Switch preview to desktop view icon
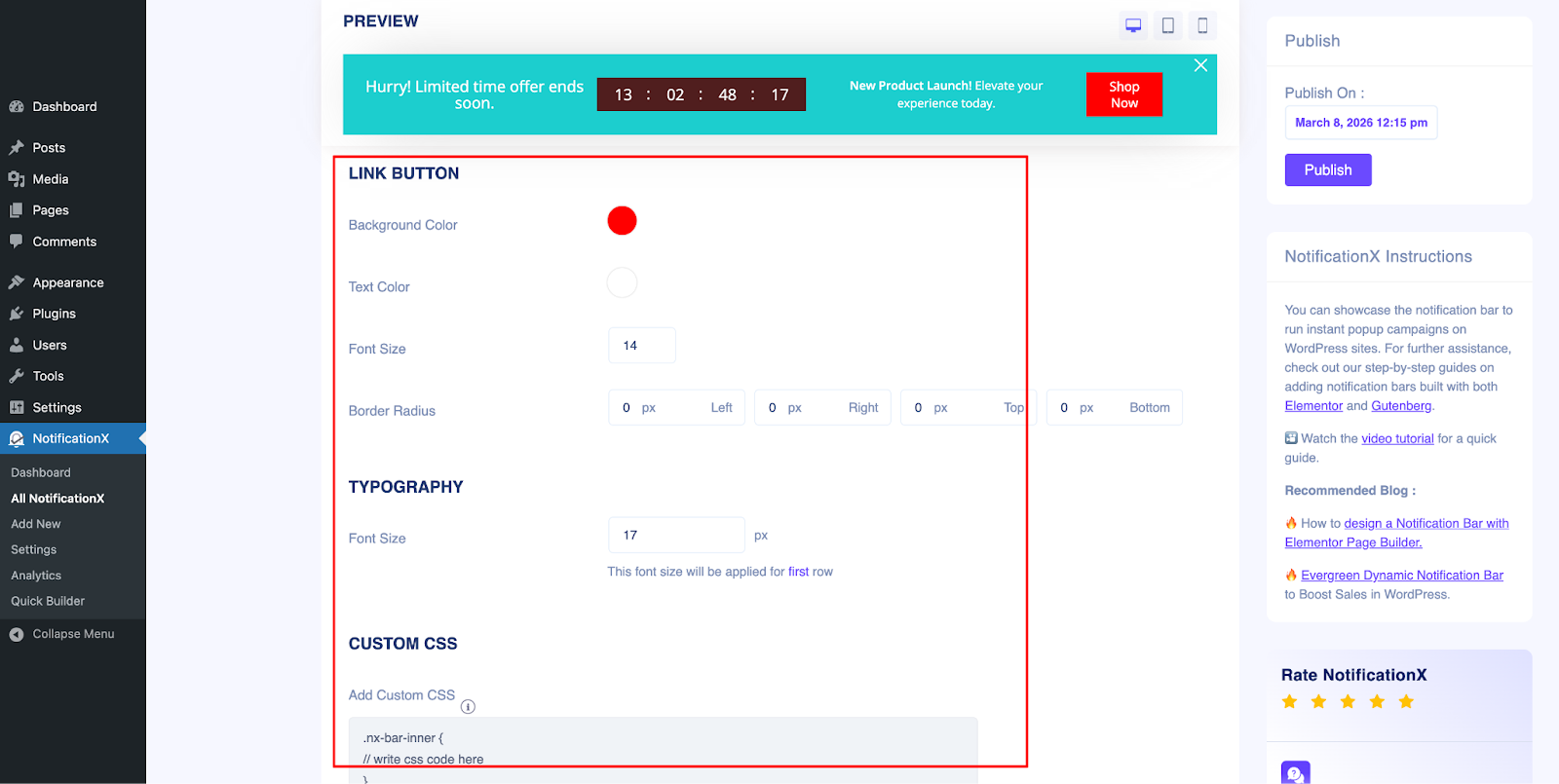The image size is (1559, 784). (x=1133, y=25)
